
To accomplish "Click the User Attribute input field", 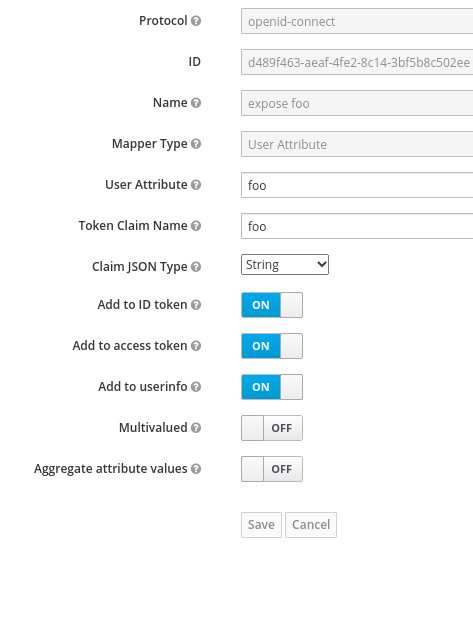I will point(357,185).
